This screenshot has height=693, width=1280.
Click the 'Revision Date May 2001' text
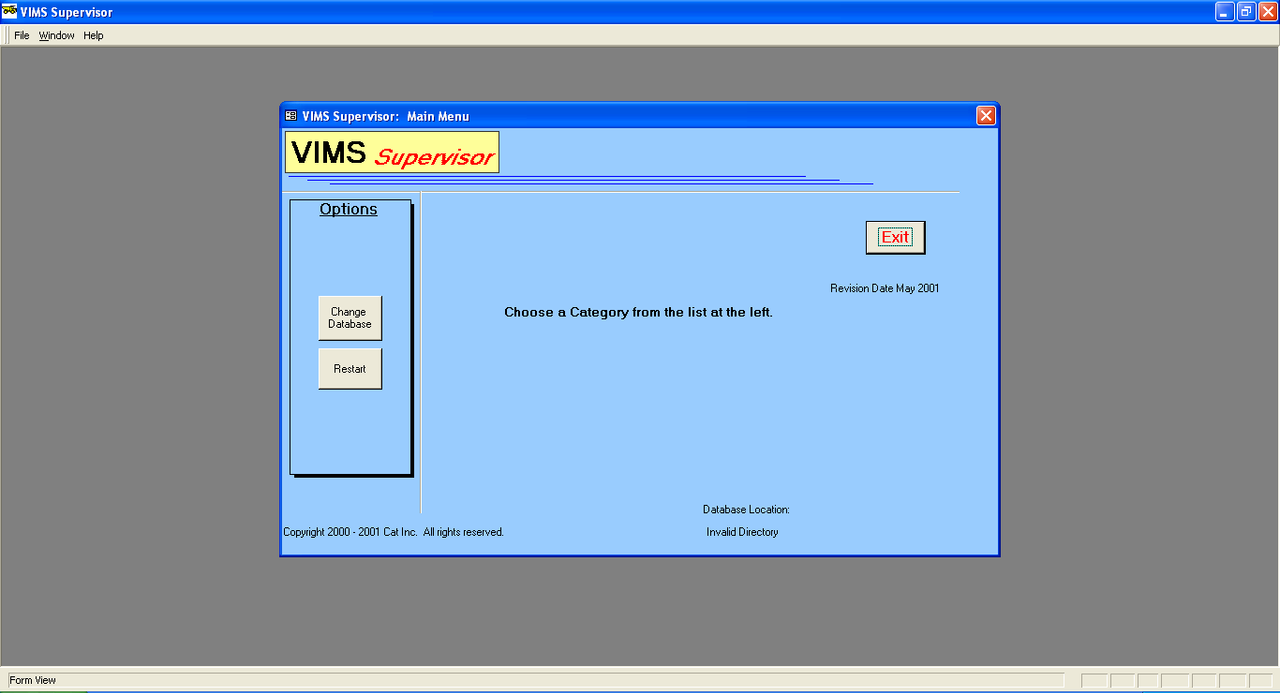885,288
